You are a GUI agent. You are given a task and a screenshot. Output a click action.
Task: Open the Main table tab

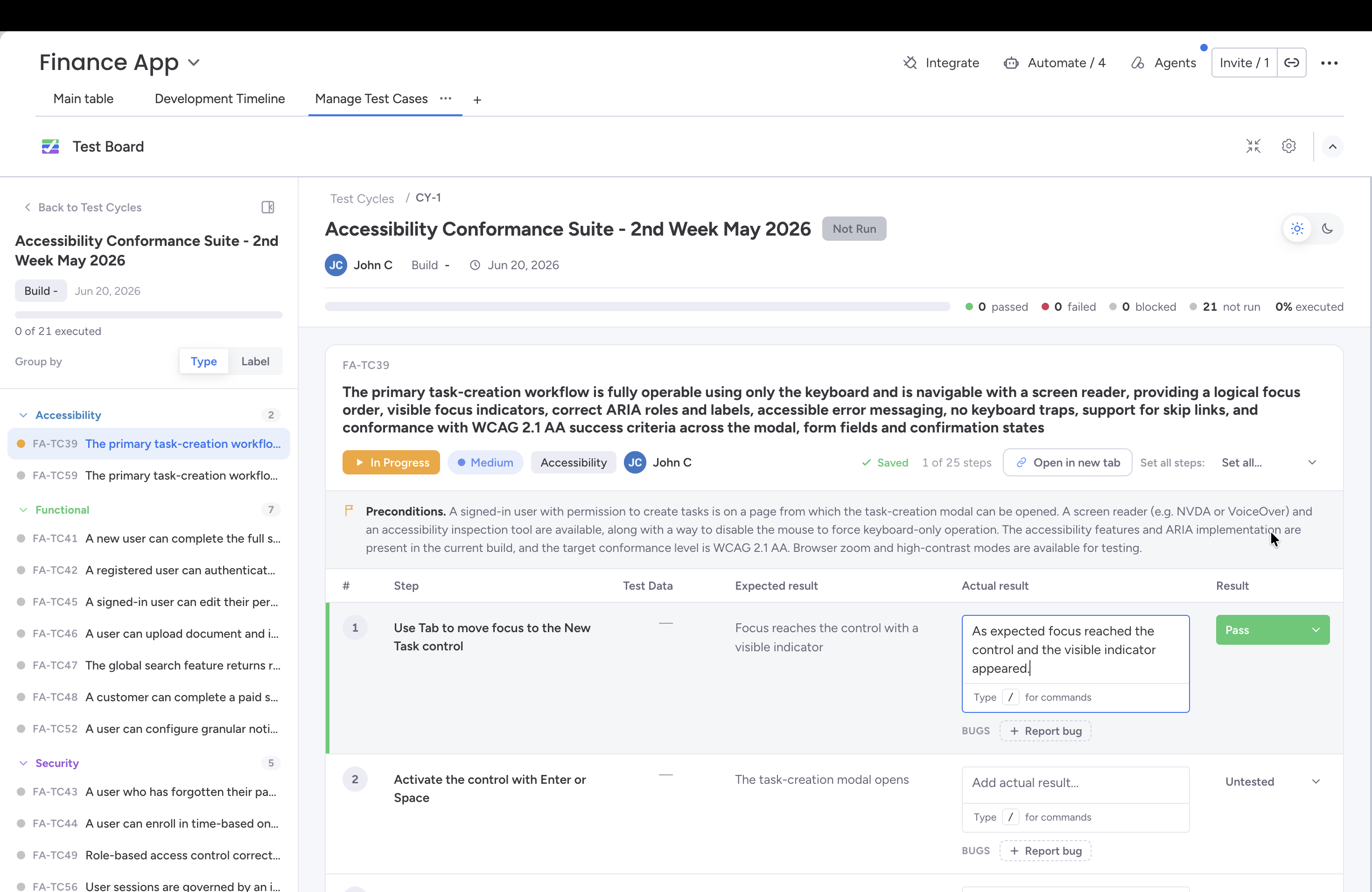(x=84, y=98)
